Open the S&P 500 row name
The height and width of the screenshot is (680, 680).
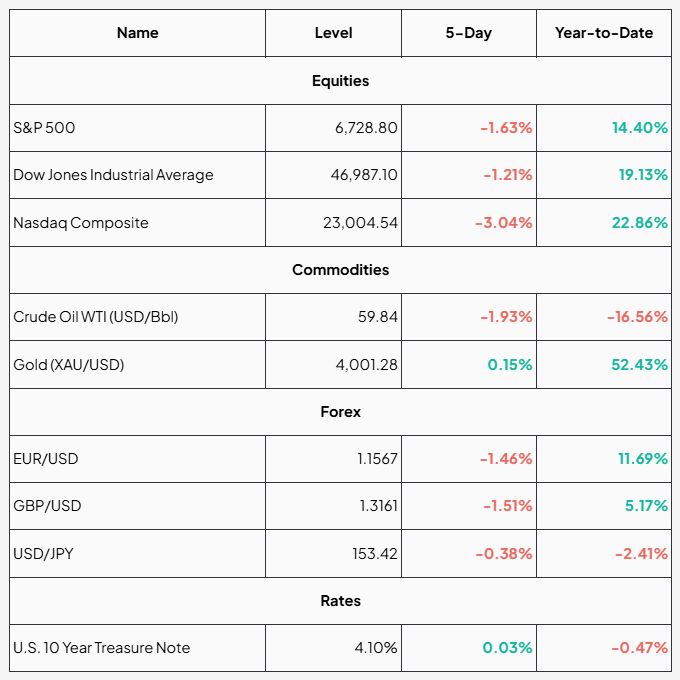point(44,128)
